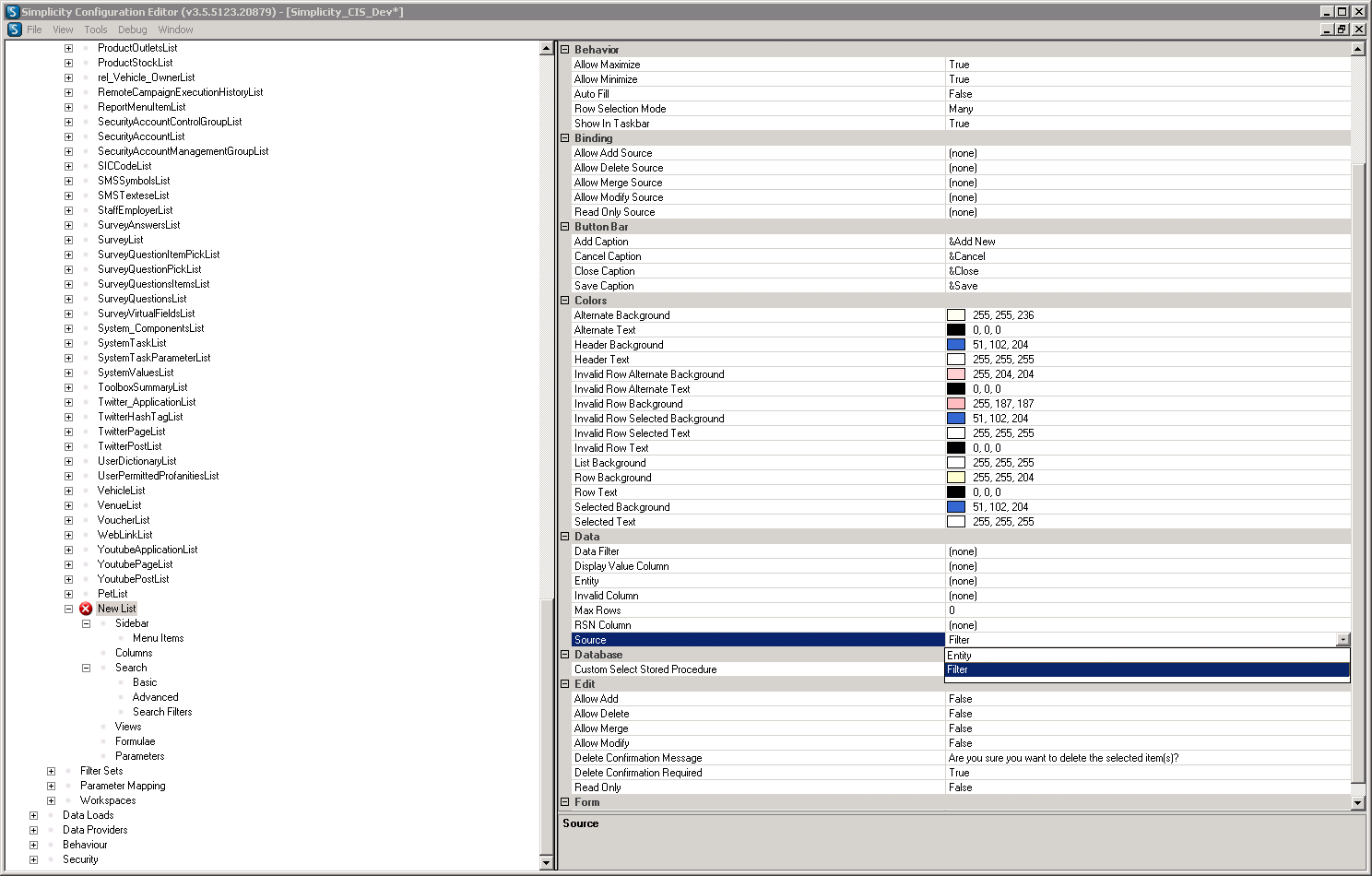Image resolution: width=1372 pixels, height=876 pixels.
Task: Open the Source value dropdown arrow
Action: [1342, 640]
